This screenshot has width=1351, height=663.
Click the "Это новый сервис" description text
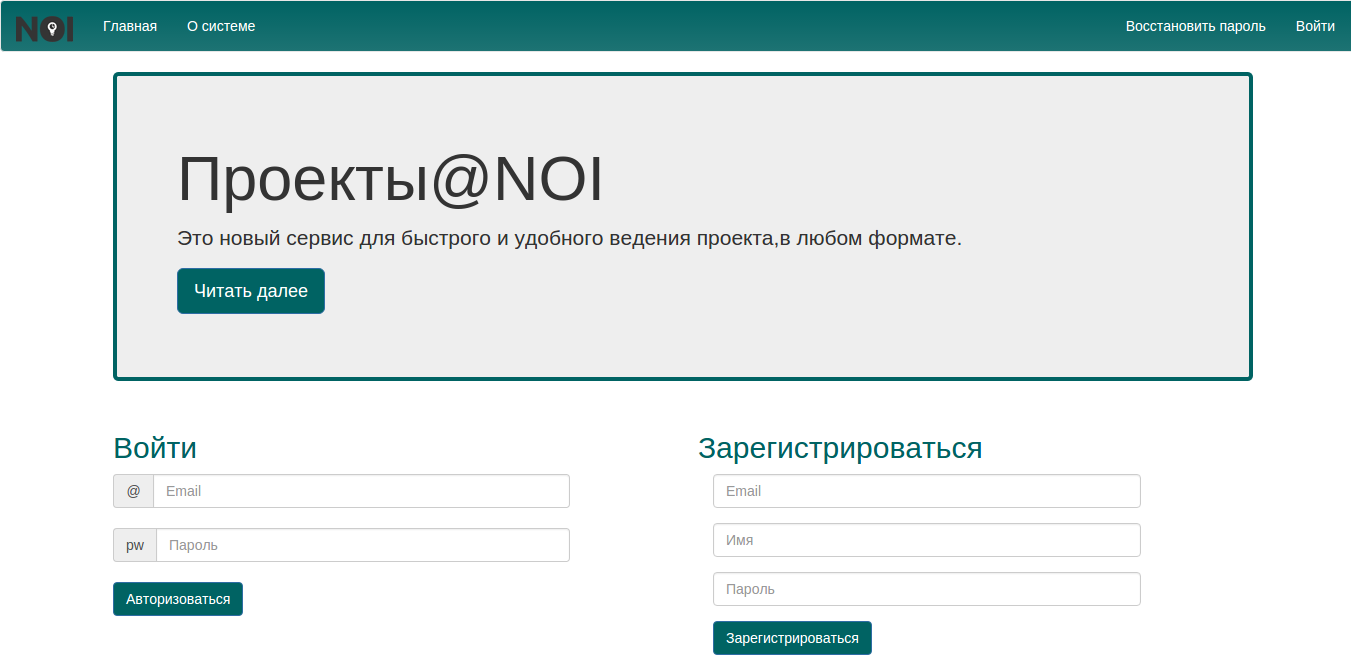click(569, 239)
